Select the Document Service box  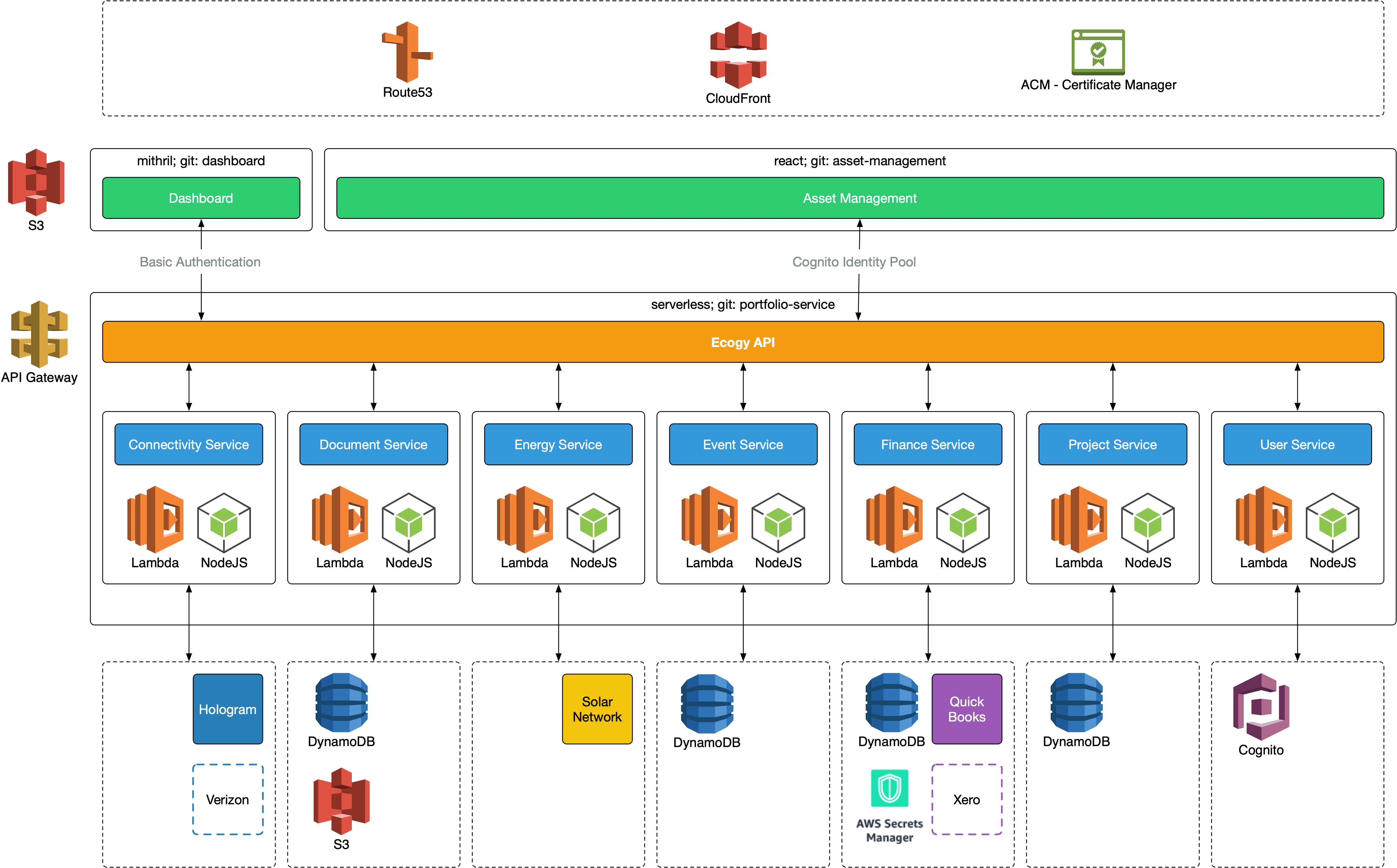374,444
